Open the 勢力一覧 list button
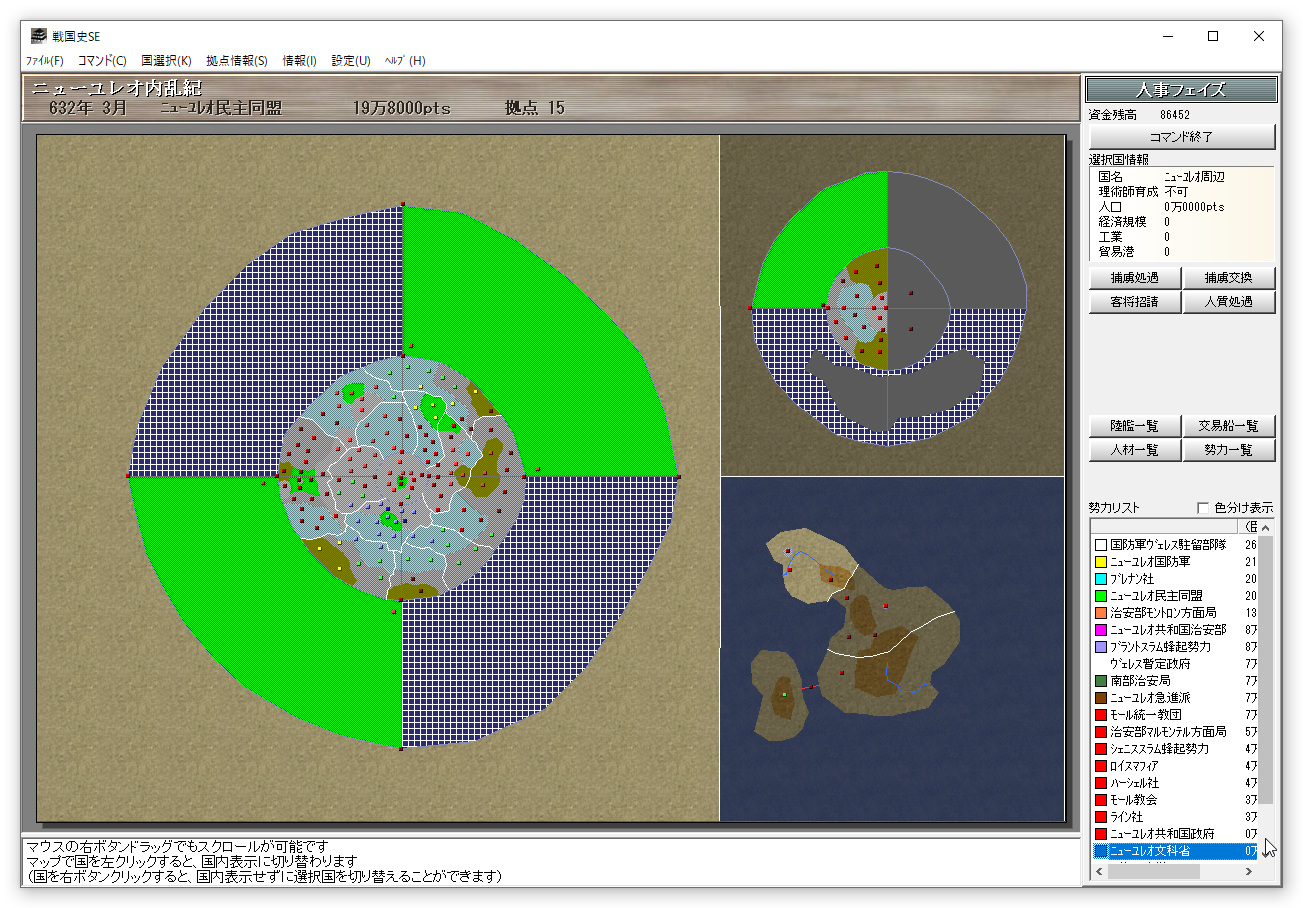The image size is (1303, 908). pos(1229,450)
